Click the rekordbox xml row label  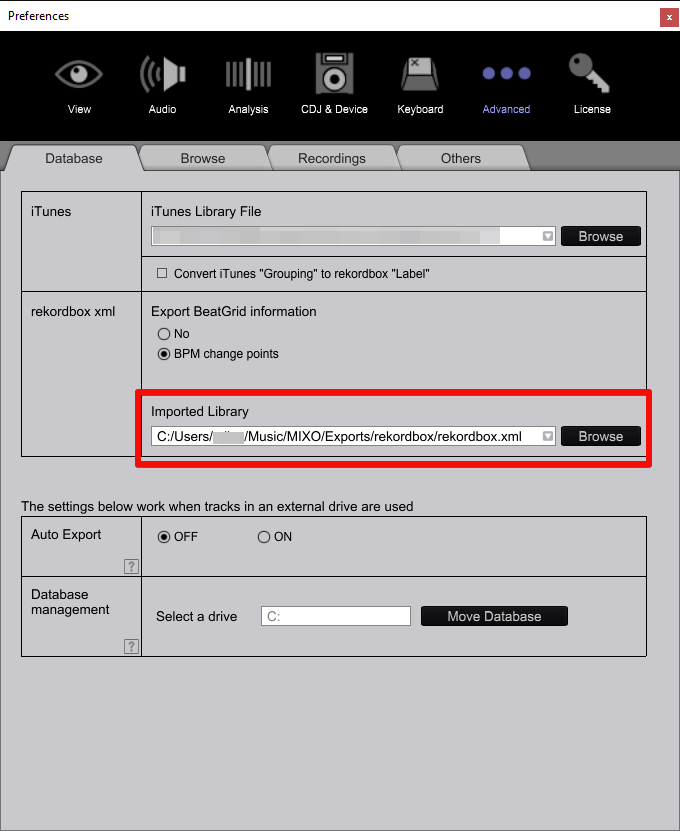click(73, 312)
